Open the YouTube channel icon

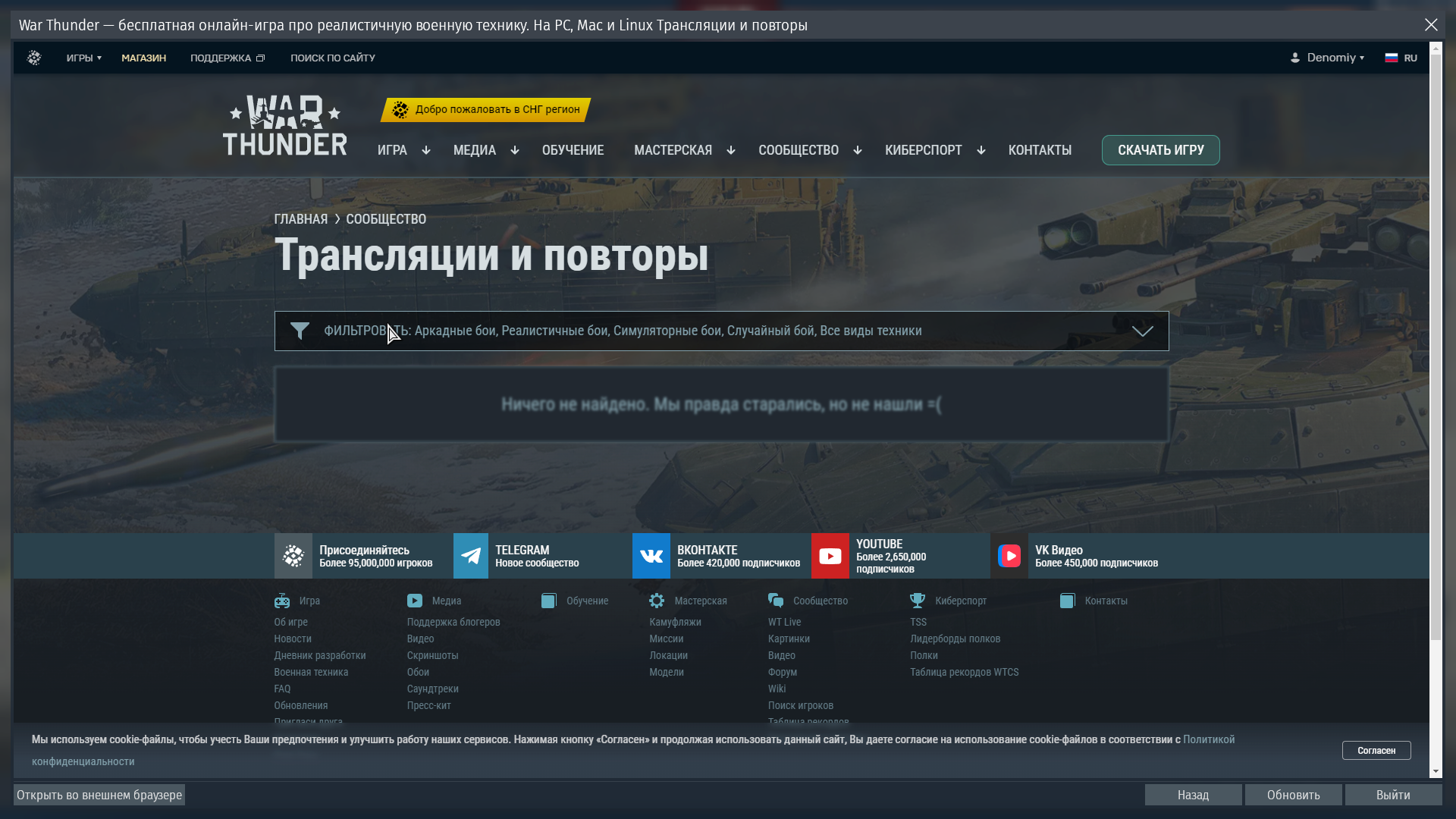point(830,556)
